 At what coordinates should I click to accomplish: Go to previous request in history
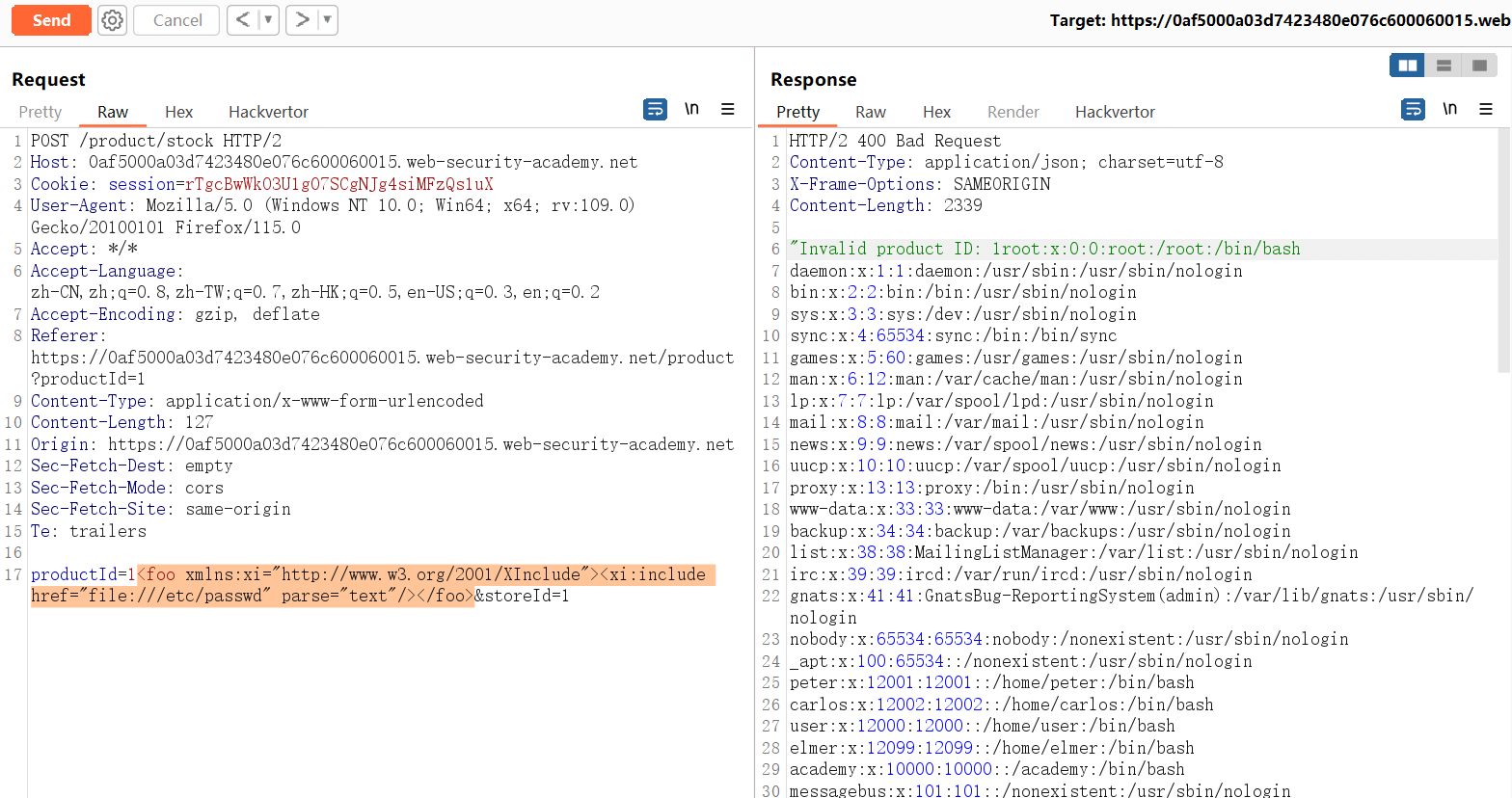tap(242, 20)
